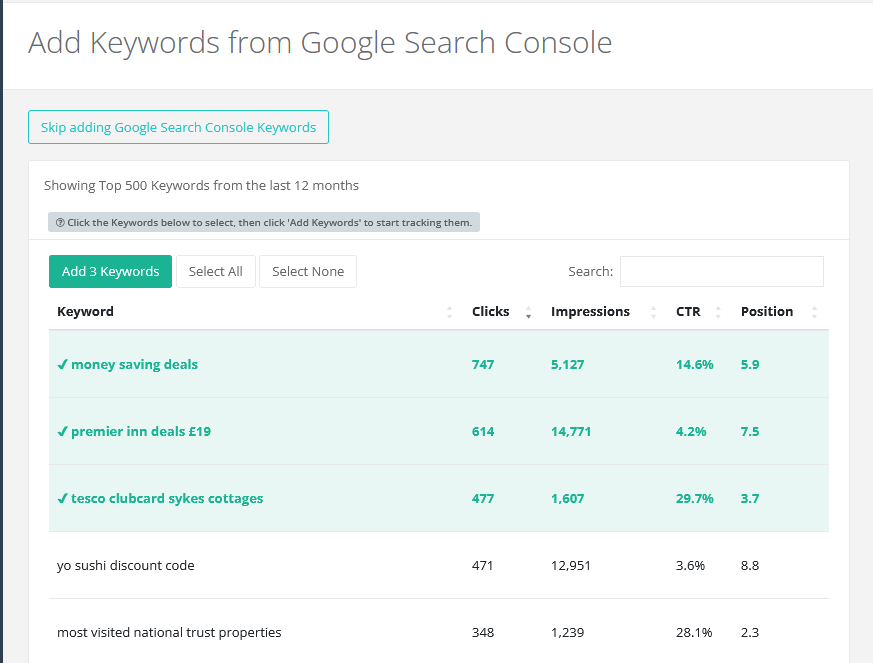Screen dimensions: 873x663
Task: Click the 1,607 impressions value
Action: click(x=567, y=498)
